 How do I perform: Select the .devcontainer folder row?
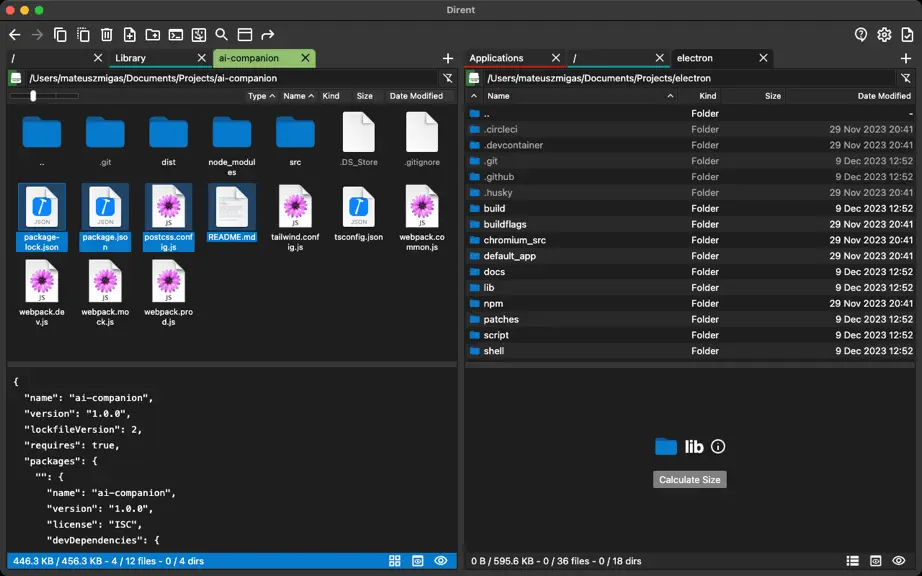[690, 145]
